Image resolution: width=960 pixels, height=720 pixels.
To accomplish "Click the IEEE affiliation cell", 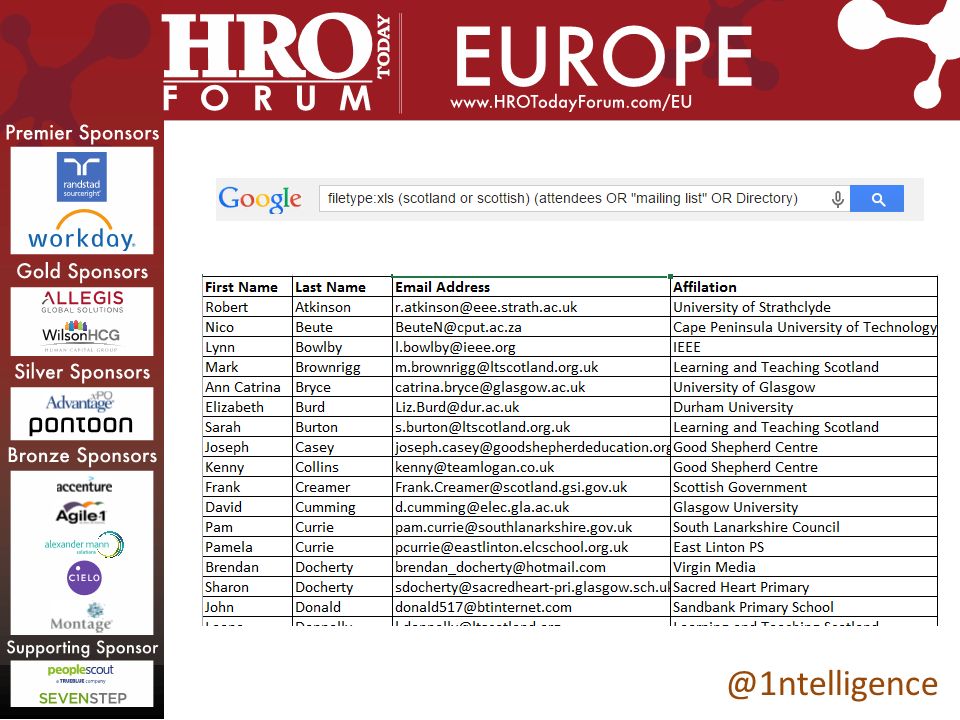I will click(804, 347).
